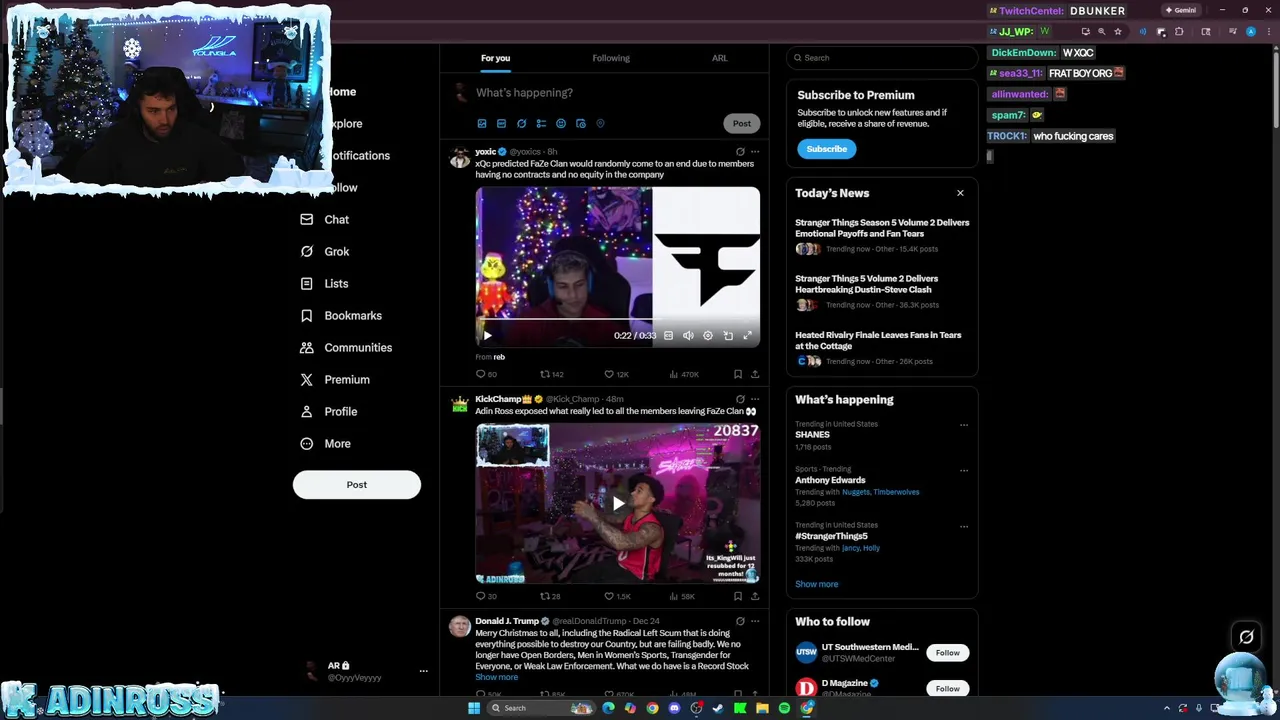Open more options on the yoxic post
Viewport: 1280px width, 720px height.
click(x=755, y=151)
